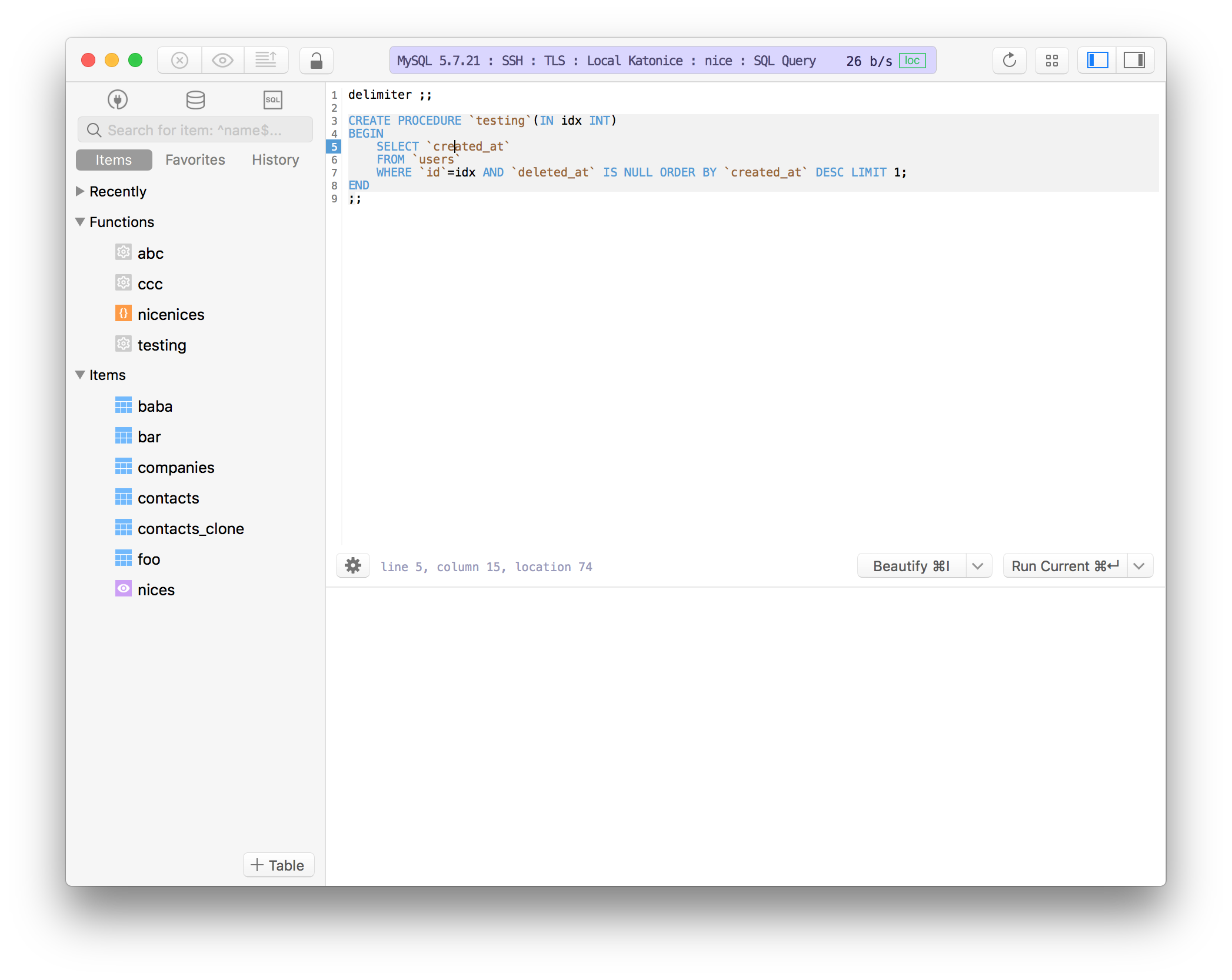Viewport: 1232px width, 980px height.
Task: Toggle the lock icon in the toolbar
Action: (316, 60)
